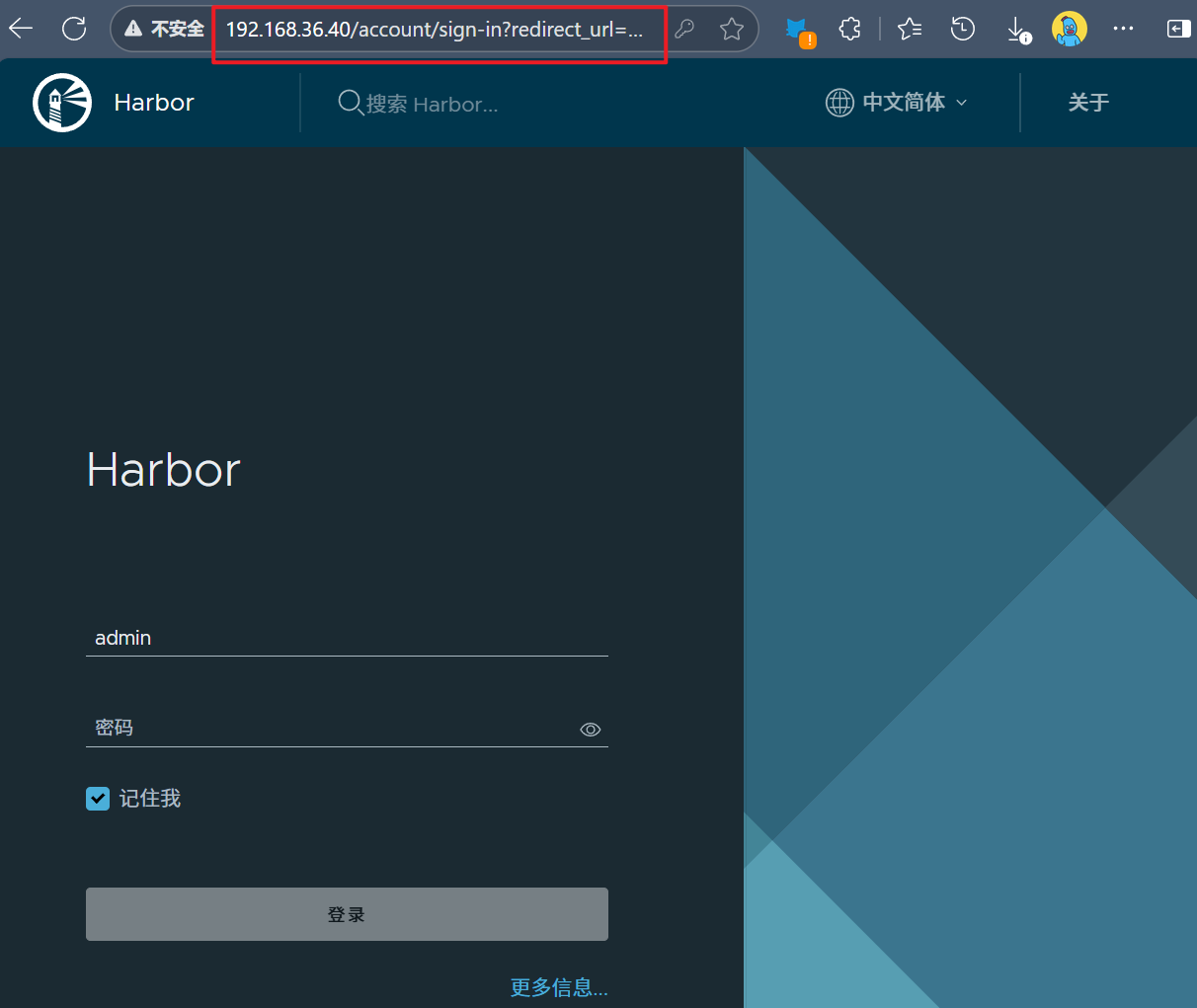The height and width of the screenshot is (1008, 1197).
Task: Open the browser history clock icon
Action: 963,30
